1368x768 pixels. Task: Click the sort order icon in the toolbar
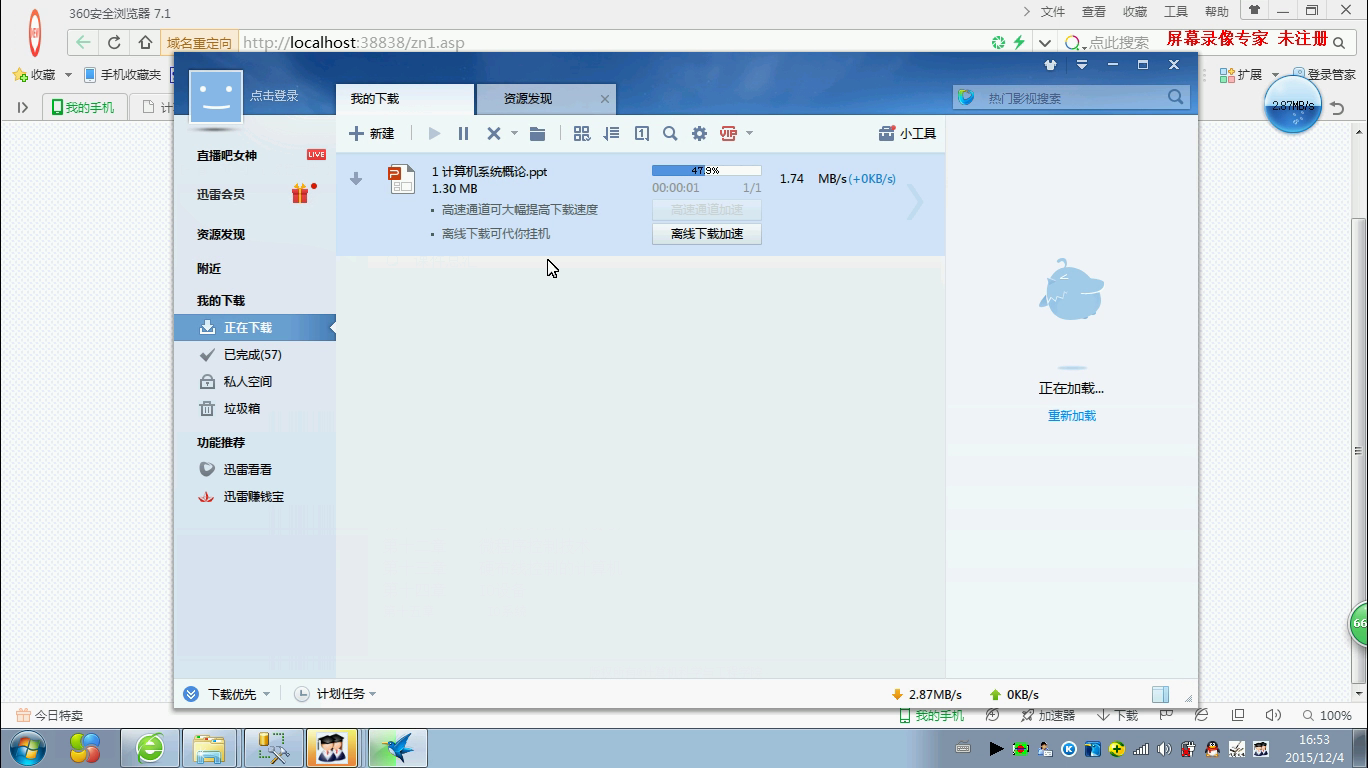[x=611, y=133]
